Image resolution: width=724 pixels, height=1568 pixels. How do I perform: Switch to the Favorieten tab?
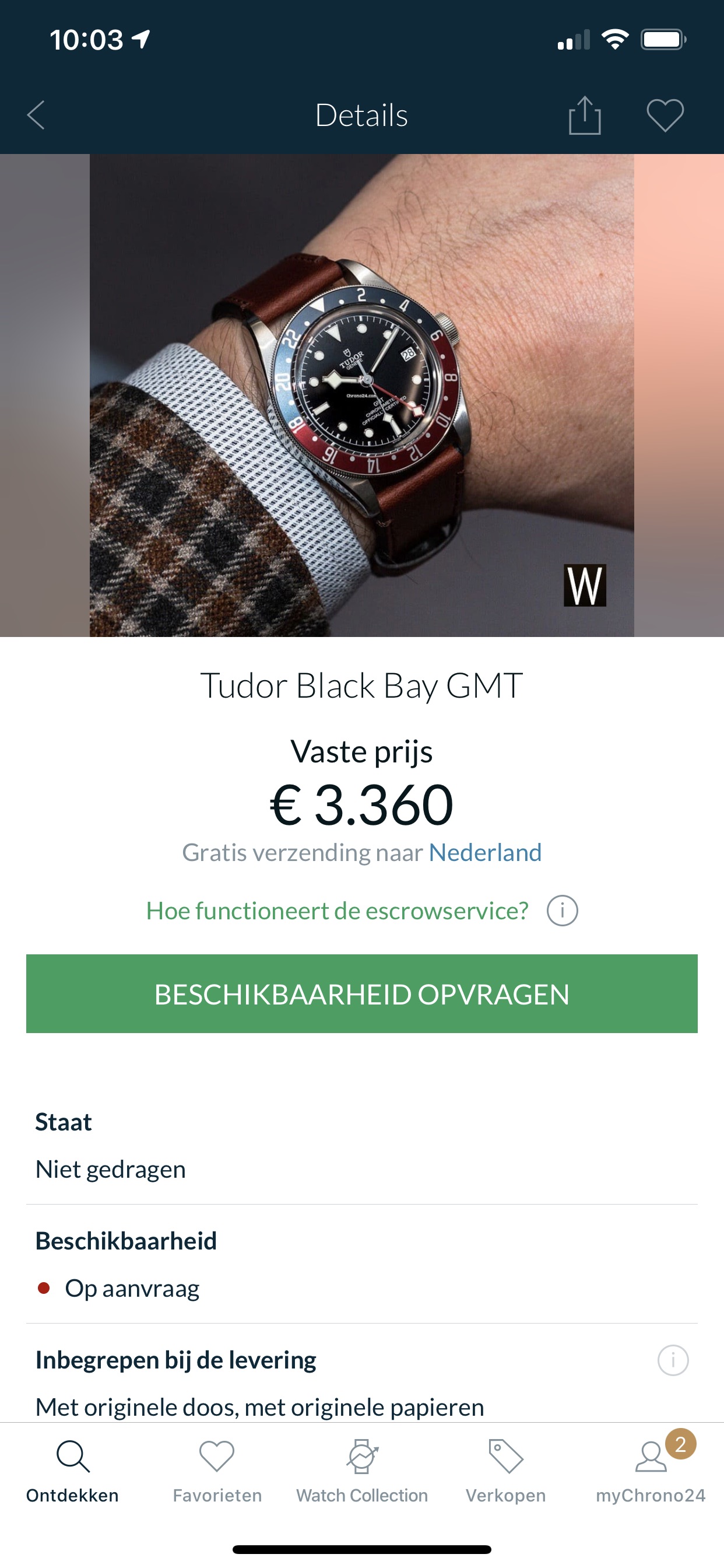coord(217,1471)
